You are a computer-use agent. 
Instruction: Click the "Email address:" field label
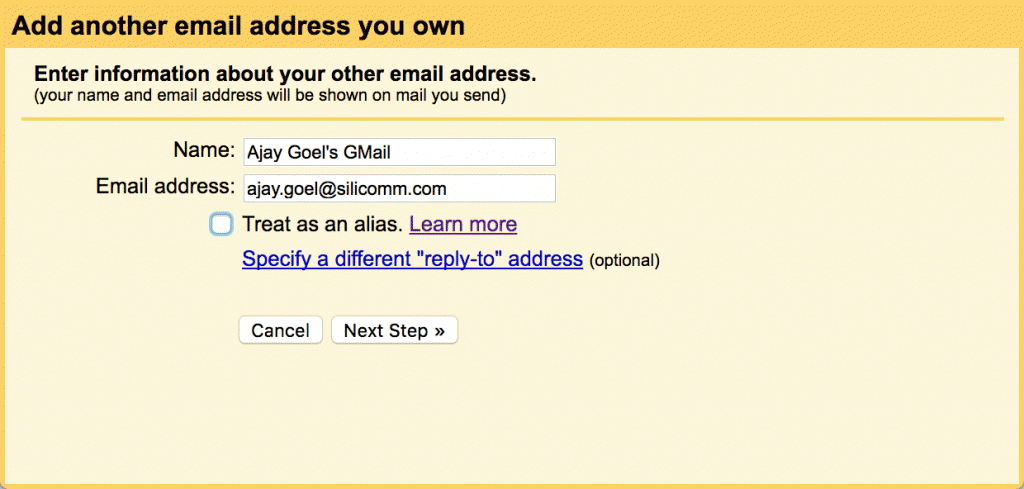(165, 187)
